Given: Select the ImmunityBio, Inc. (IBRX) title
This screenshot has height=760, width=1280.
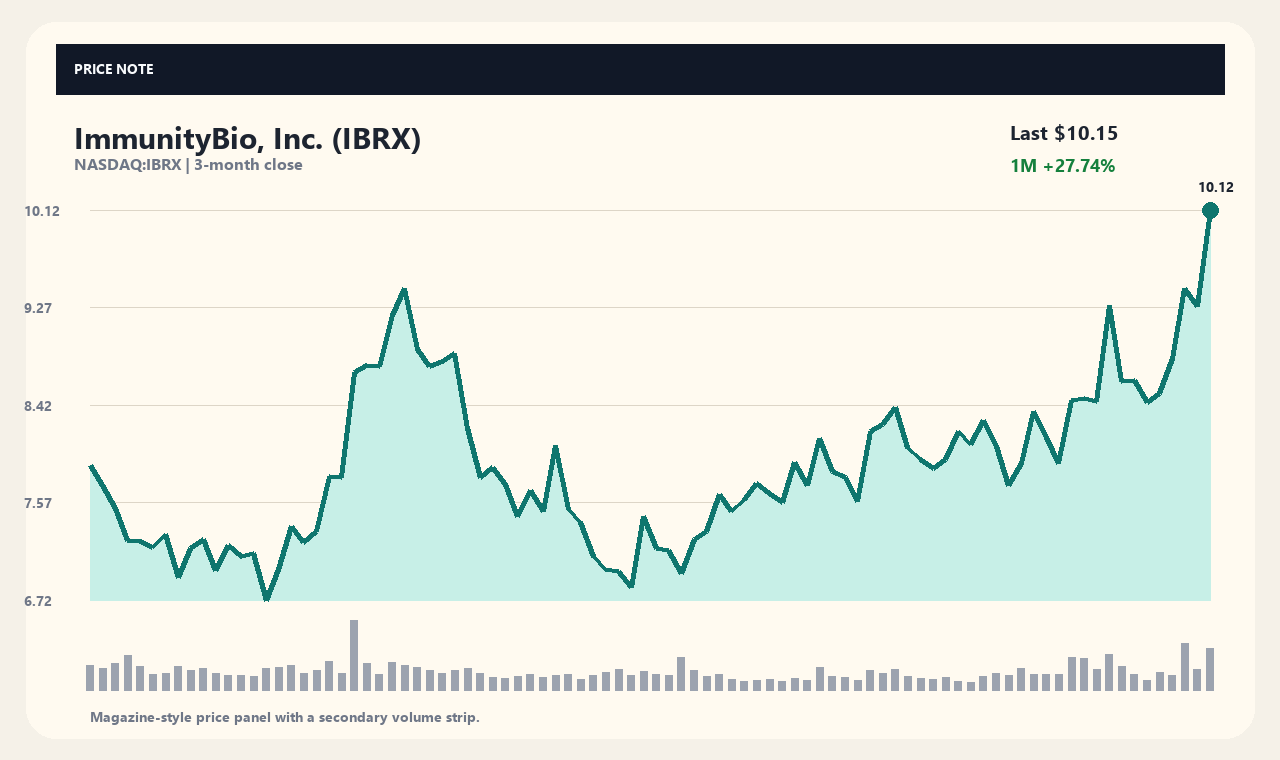Looking at the screenshot, I should 248,139.
